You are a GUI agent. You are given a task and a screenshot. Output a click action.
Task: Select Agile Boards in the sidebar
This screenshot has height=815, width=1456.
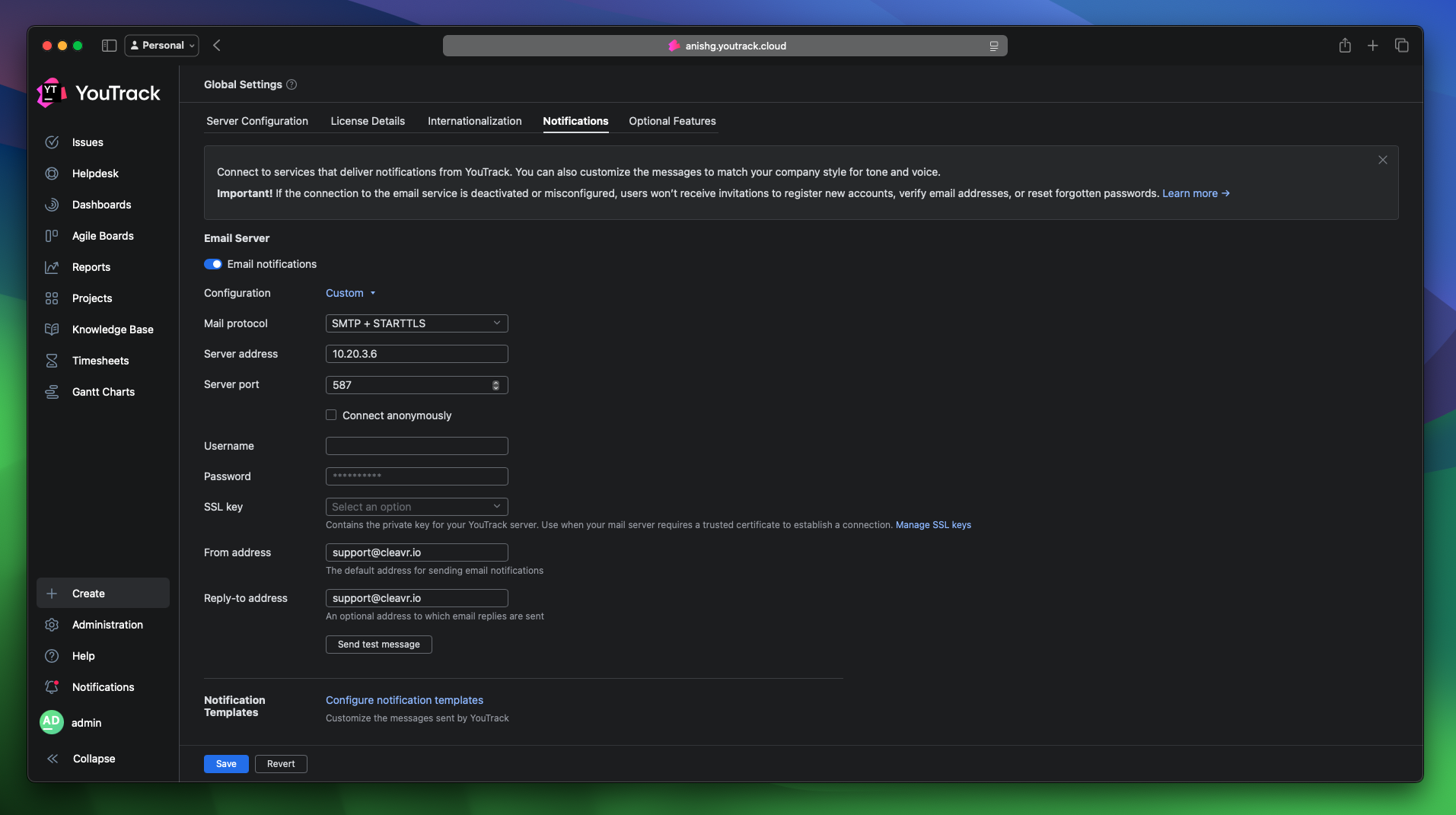click(x=103, y=236)
